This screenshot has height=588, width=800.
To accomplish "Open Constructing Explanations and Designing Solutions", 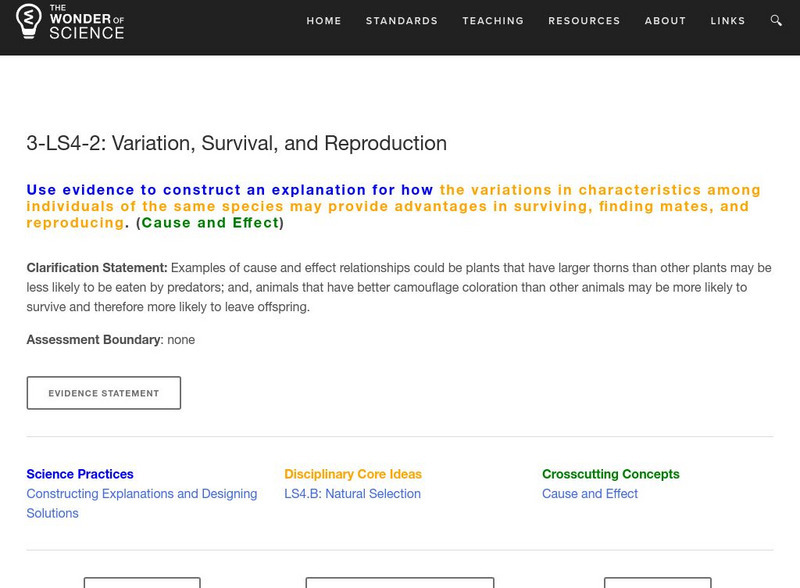I will (x=140, y=493).
